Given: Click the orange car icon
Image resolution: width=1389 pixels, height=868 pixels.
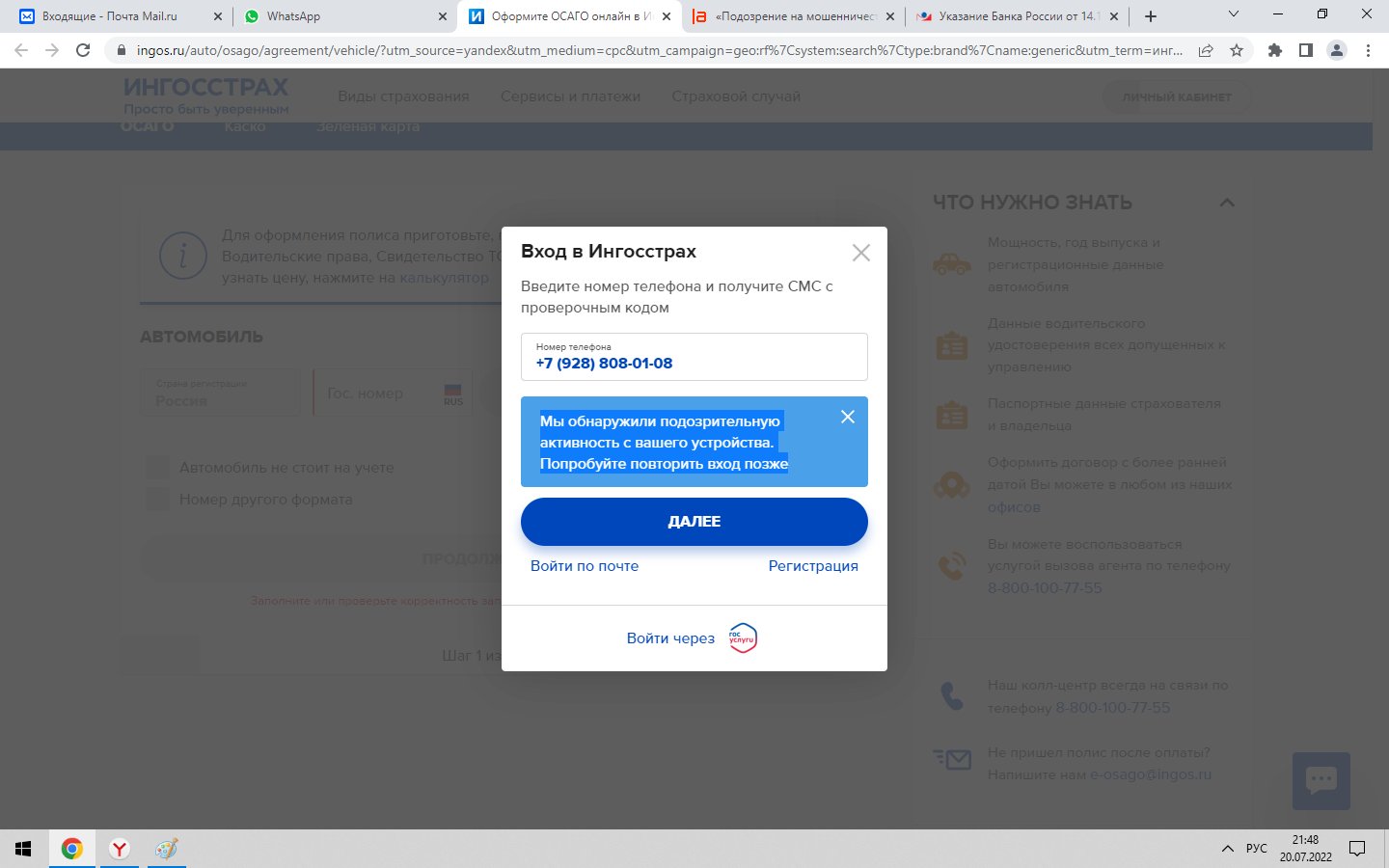Looking at the screenshot, I should (x=952, y=263).
